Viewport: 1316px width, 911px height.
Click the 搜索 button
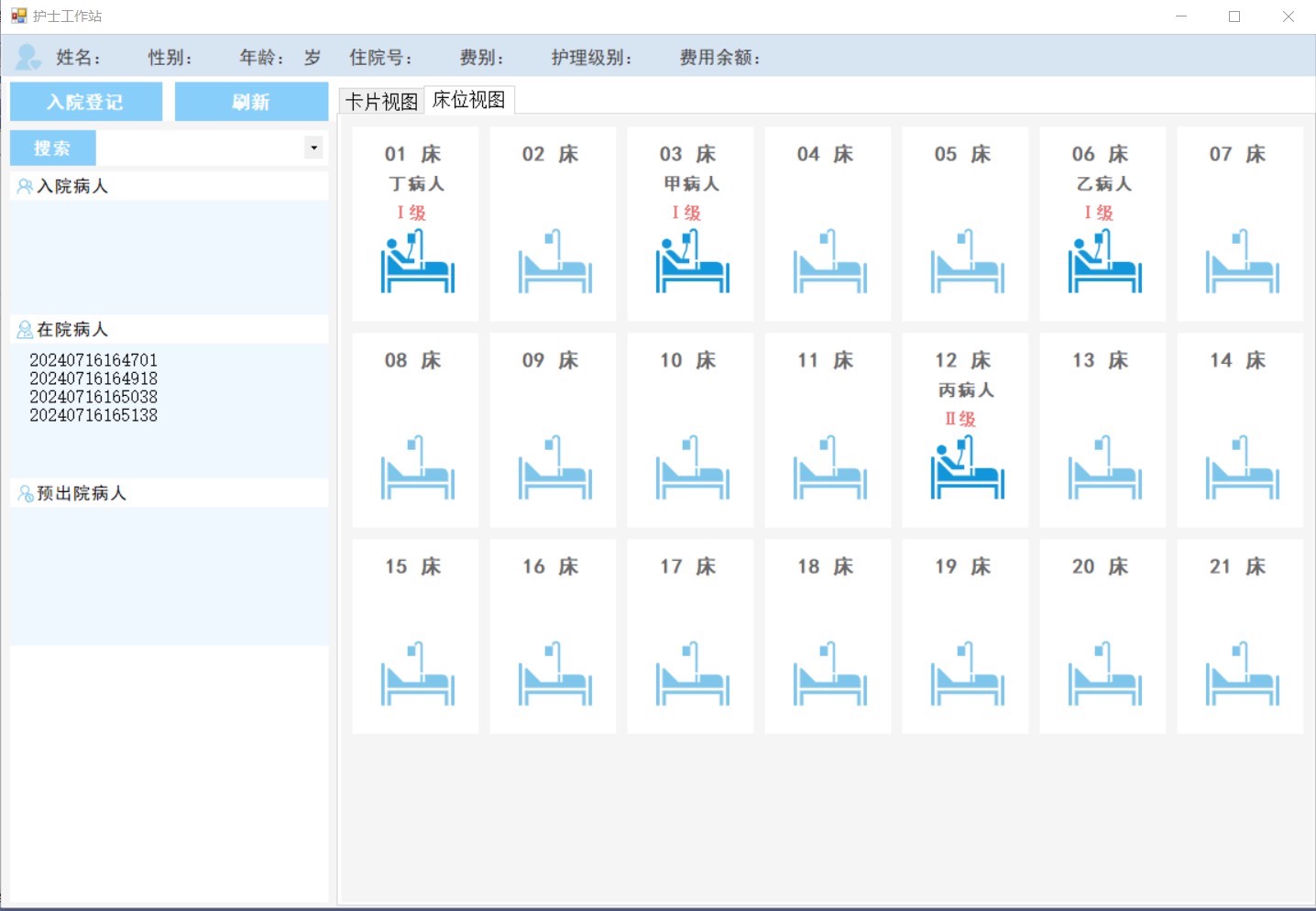coord(52,148)
